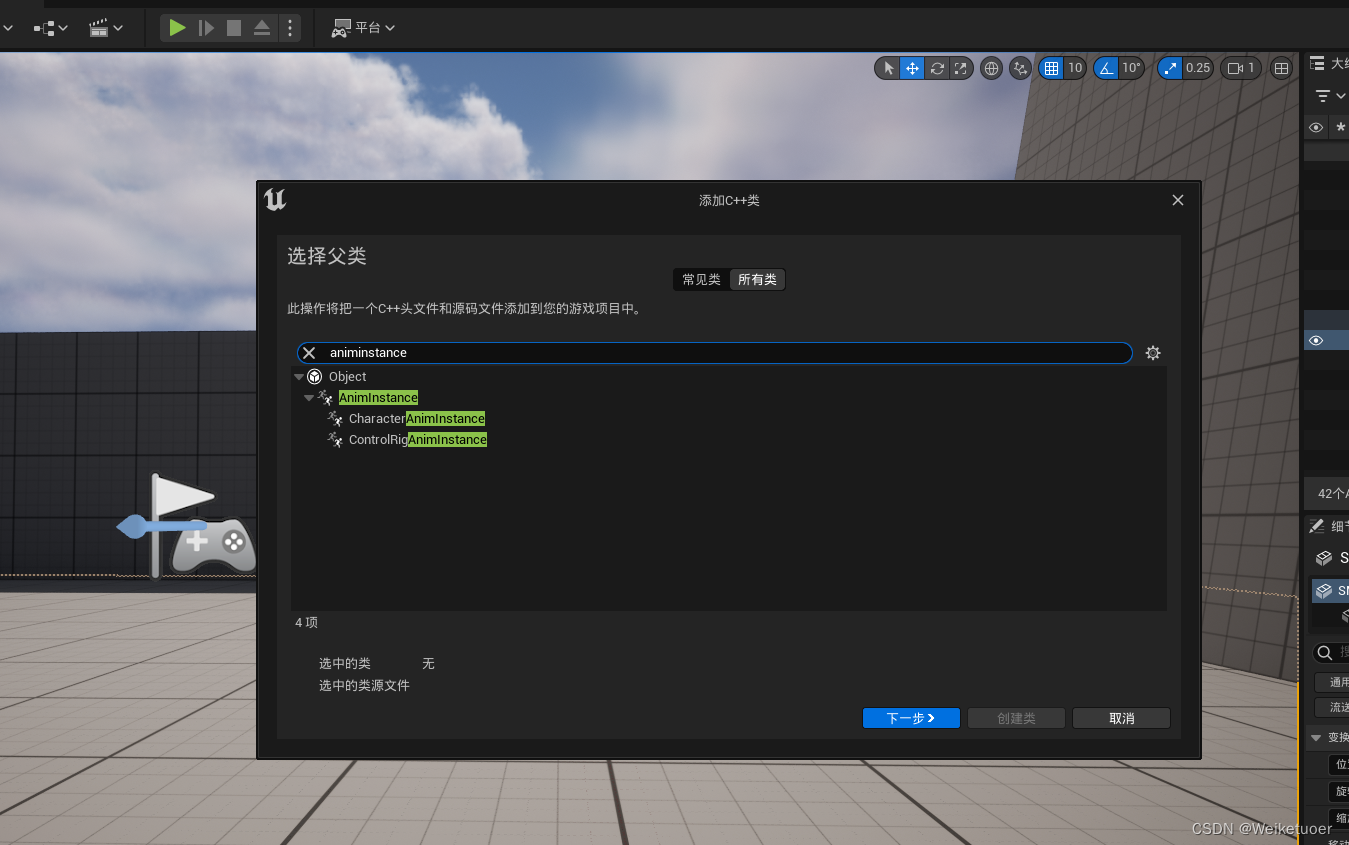The image size is (1349, 845).
Task: Select the Blueprints icon in the toolbar
Action: tap(45, 27)
